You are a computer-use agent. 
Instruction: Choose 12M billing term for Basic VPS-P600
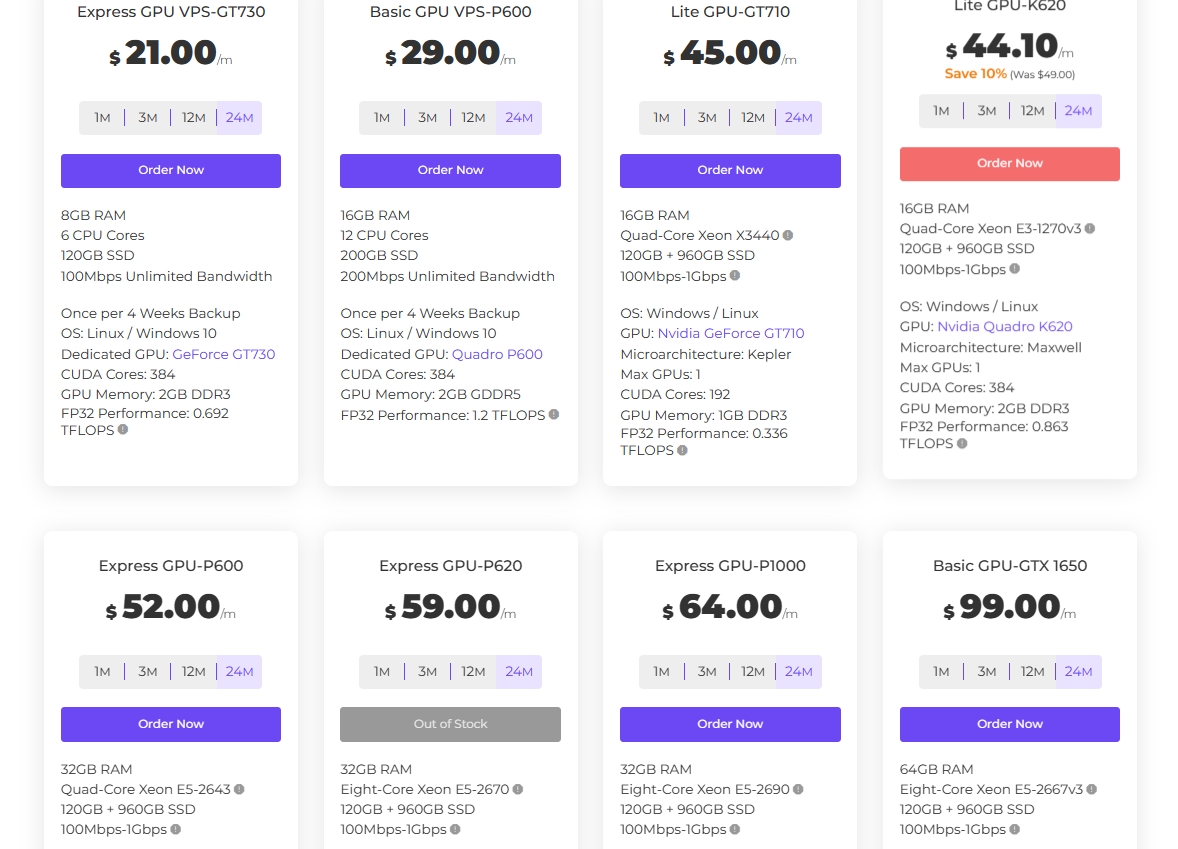coord(473,118)
